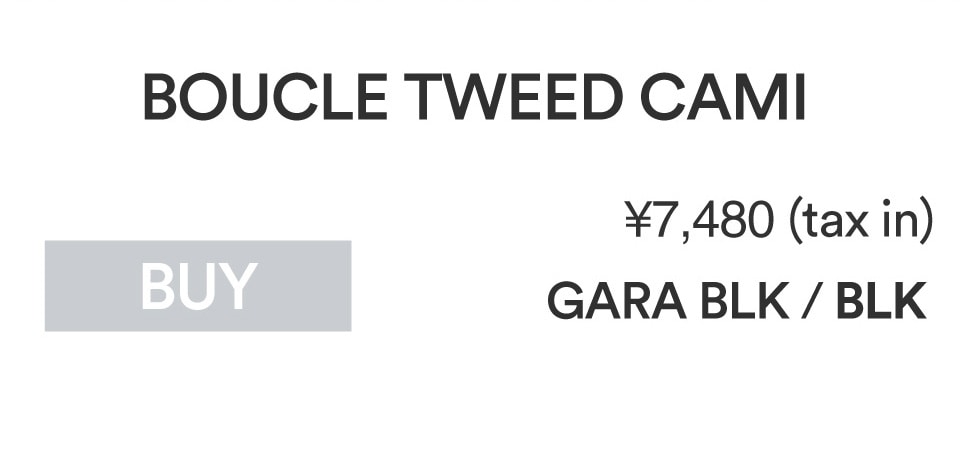Viewport: 980px width, 475px height.
Task: Click the gray BUY button
Action: (x=198, y=286)
